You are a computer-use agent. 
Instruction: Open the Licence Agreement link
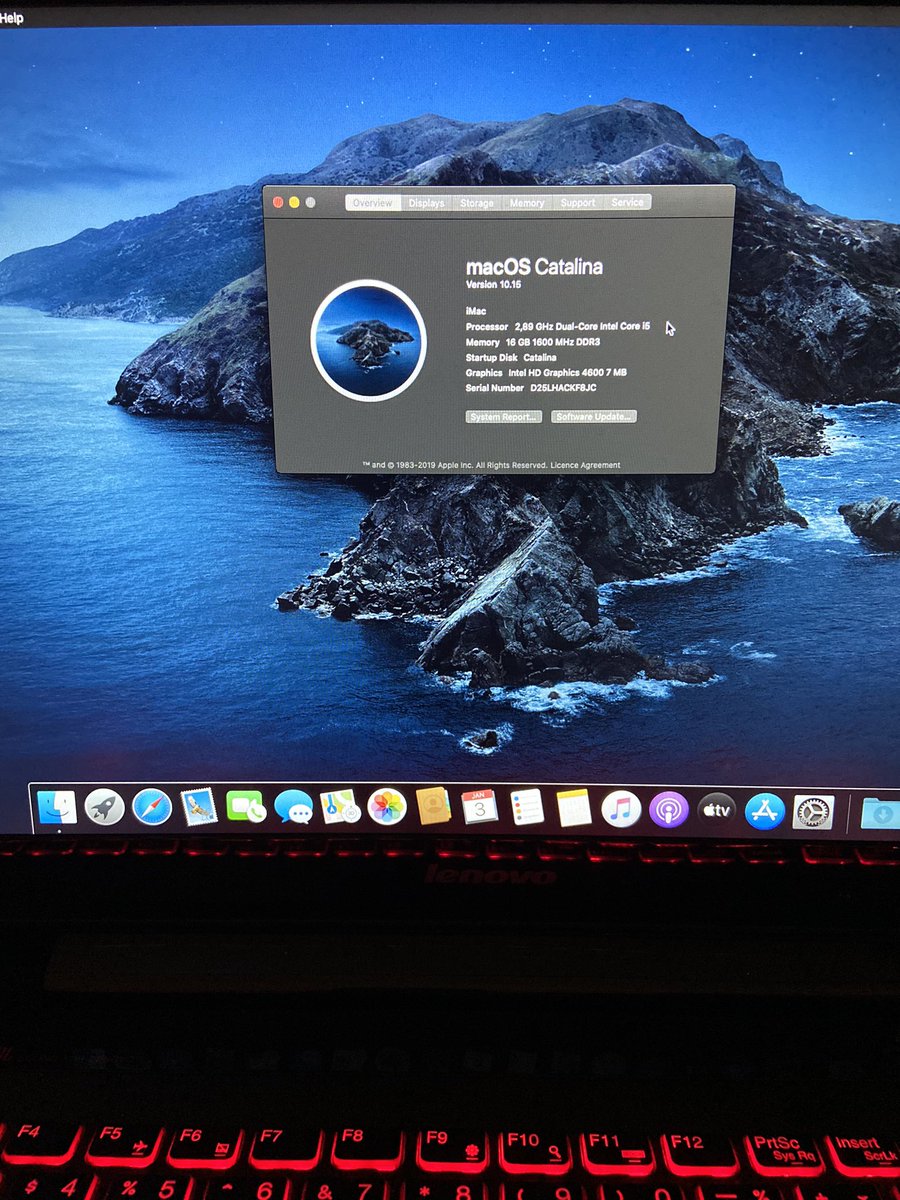[x=585, y=465]
